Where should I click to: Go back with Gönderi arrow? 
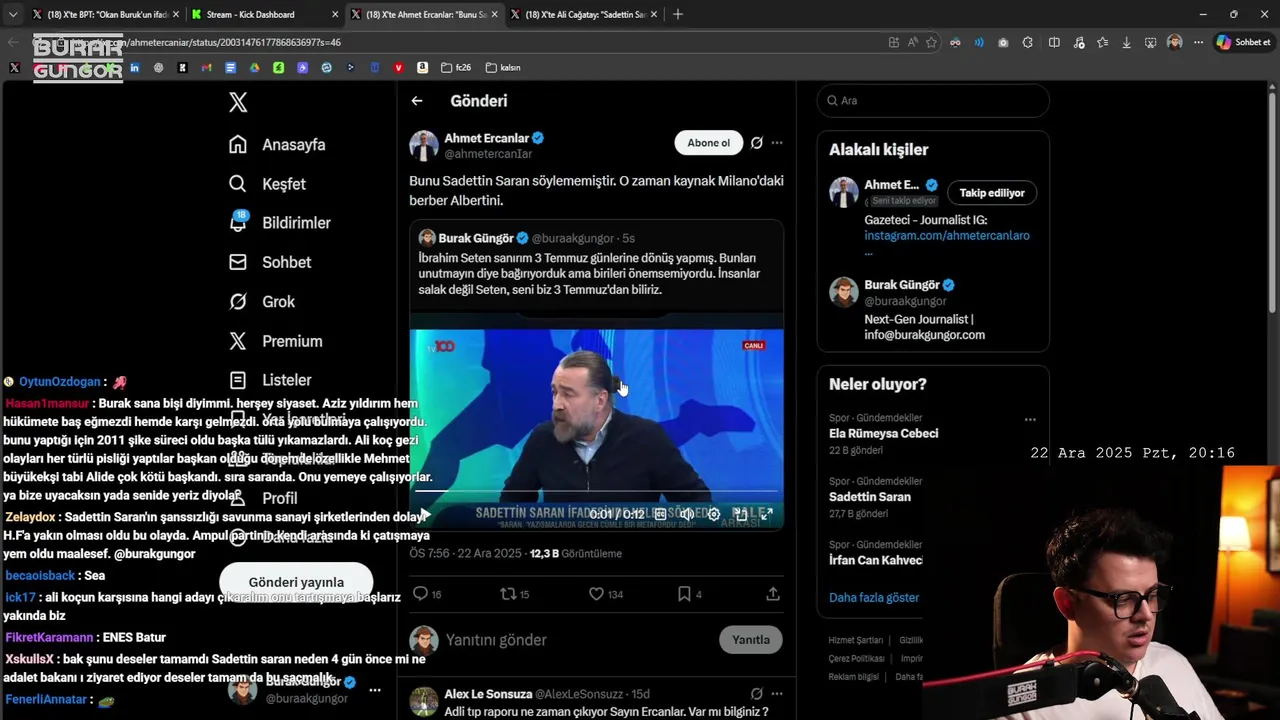417,101
